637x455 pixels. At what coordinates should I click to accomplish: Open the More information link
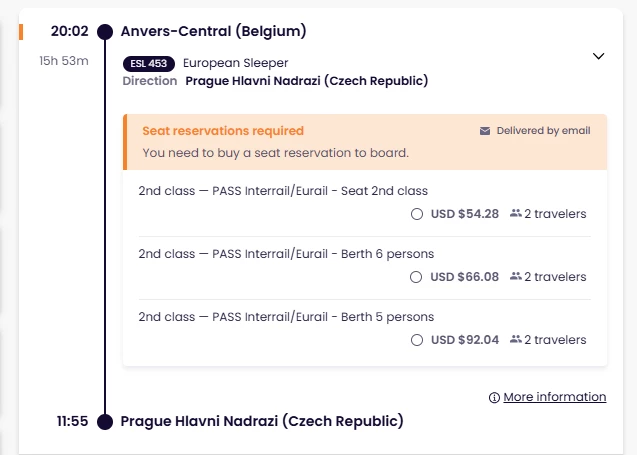pos(554,397)
